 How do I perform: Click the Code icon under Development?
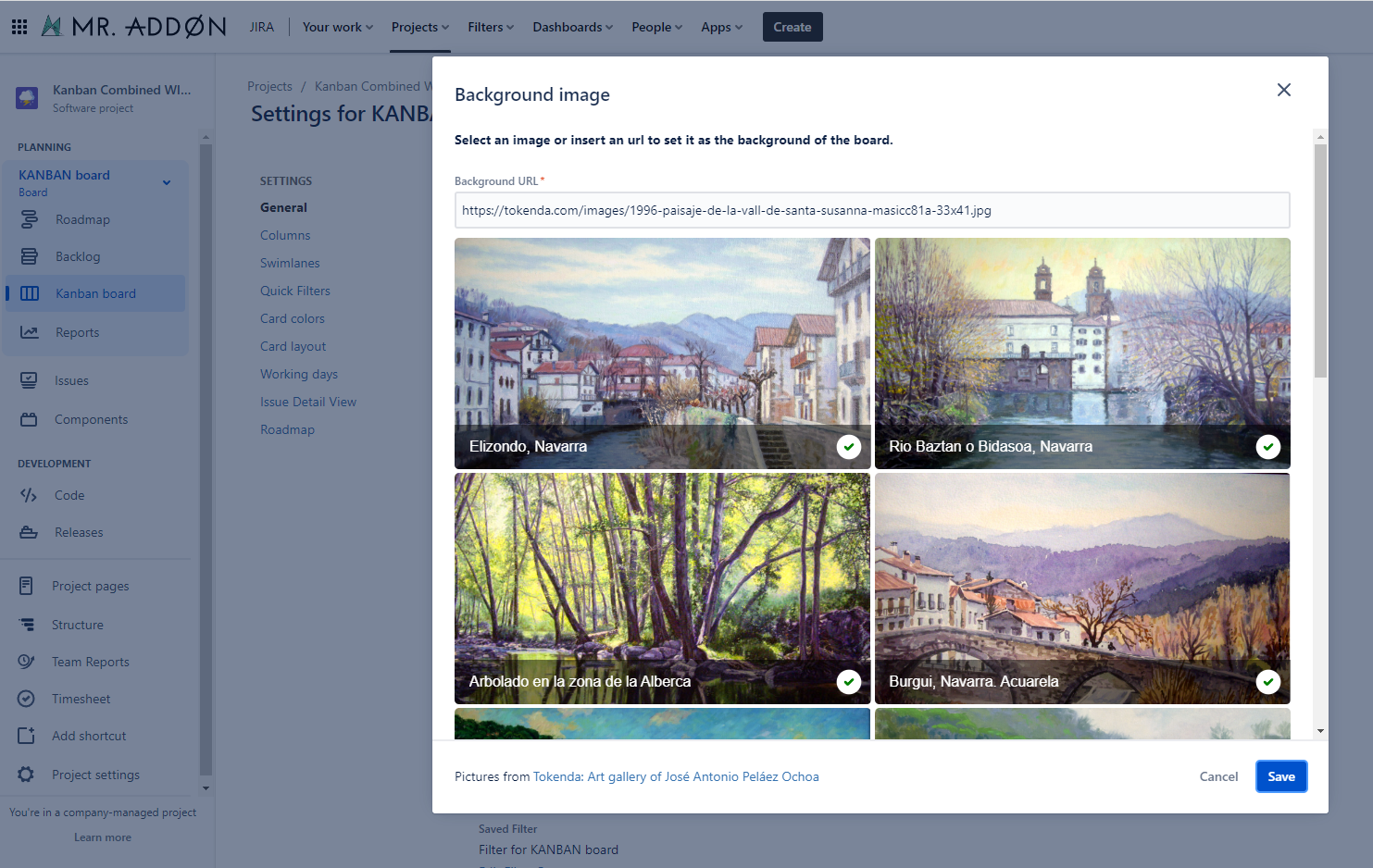click(x=29, y=495)
